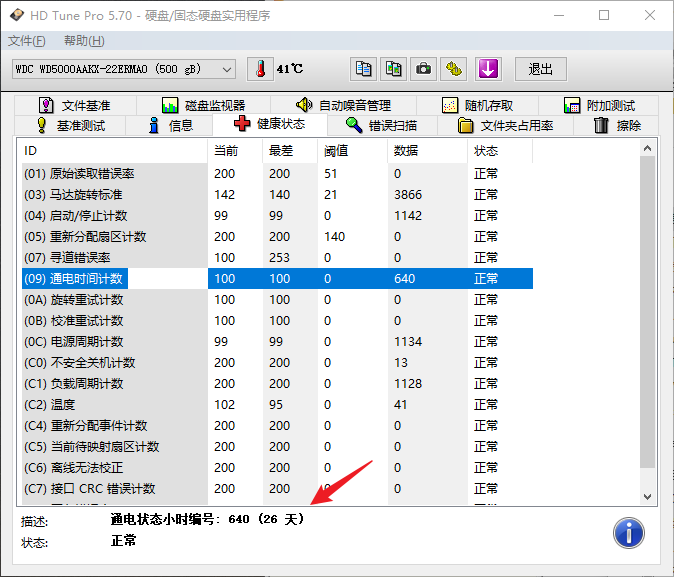Viewport: 674px width, 577px height.
Task: Click the scrollbar down arrow
Action: tap(647, 497)
